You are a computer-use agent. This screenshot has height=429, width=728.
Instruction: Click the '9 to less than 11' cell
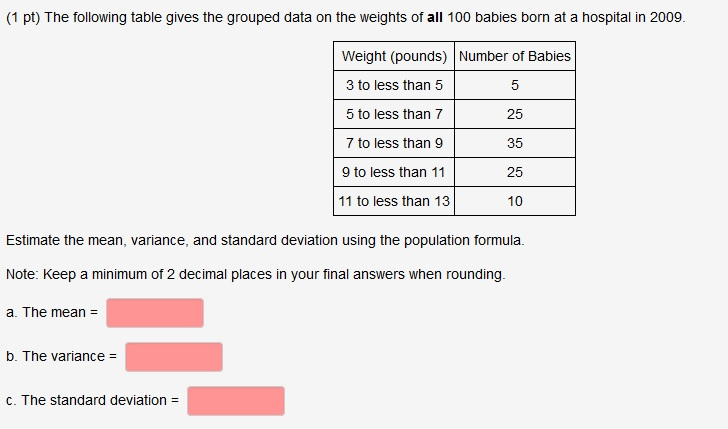pos(394,172)
